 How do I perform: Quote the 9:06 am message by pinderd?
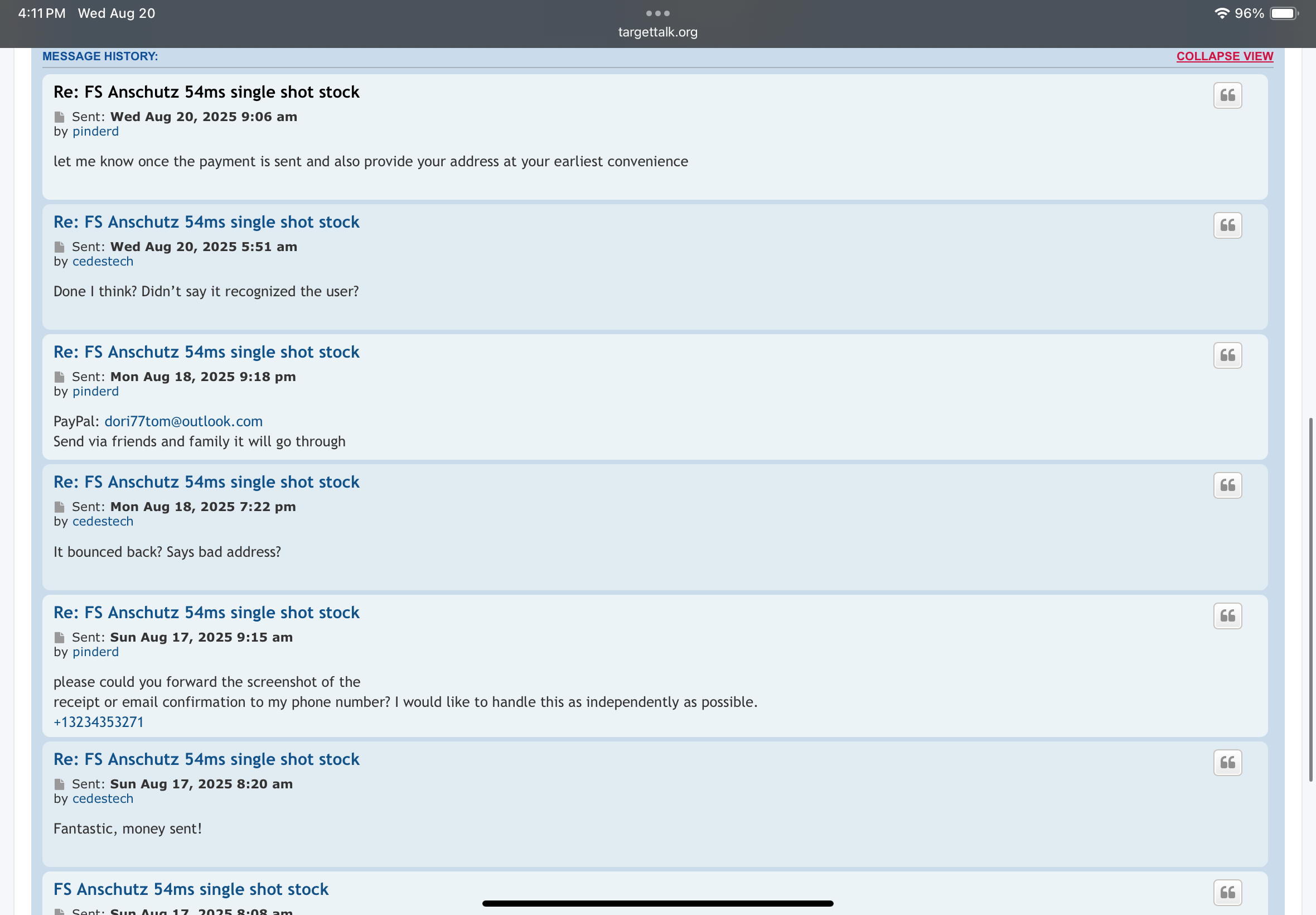(1227, 95)
